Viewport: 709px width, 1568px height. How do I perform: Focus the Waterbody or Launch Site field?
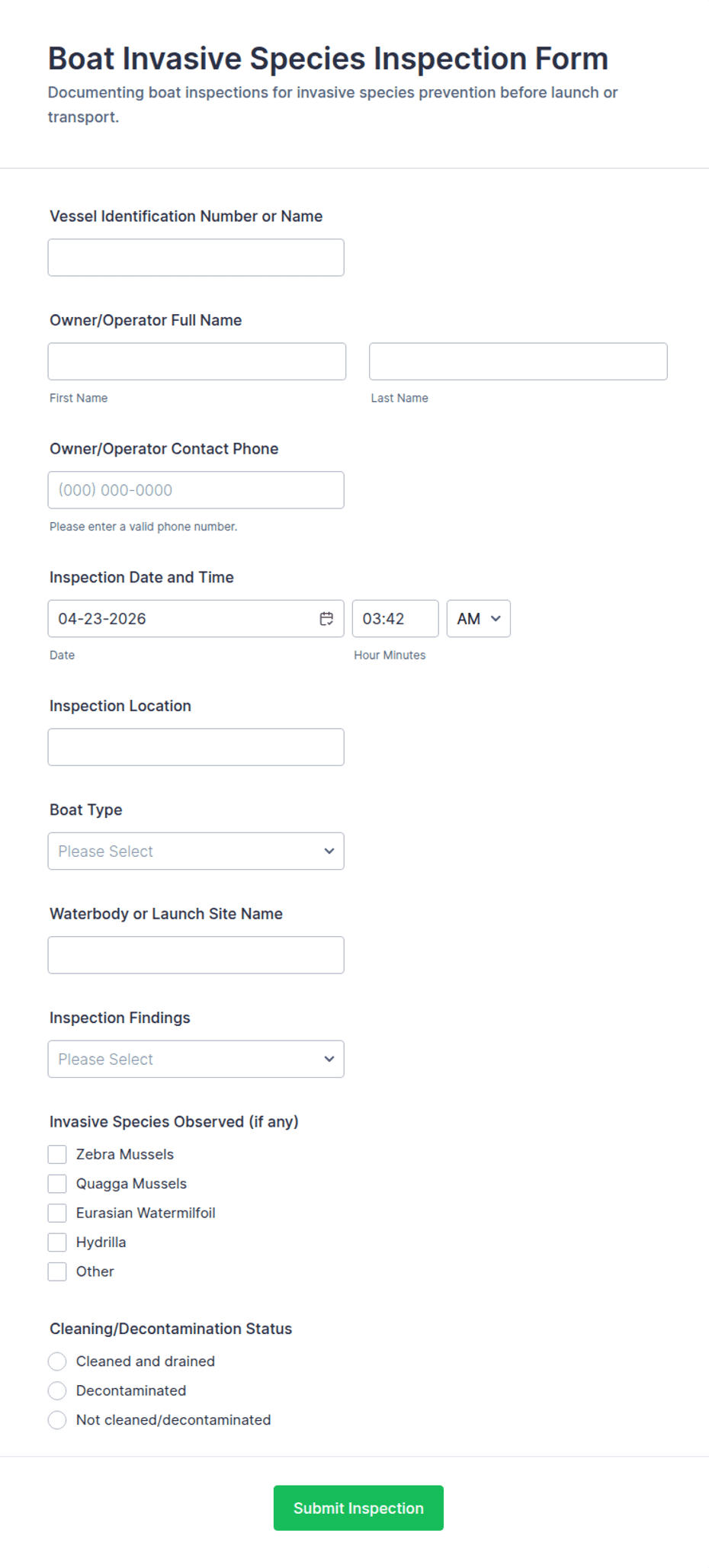coord(196,955)
